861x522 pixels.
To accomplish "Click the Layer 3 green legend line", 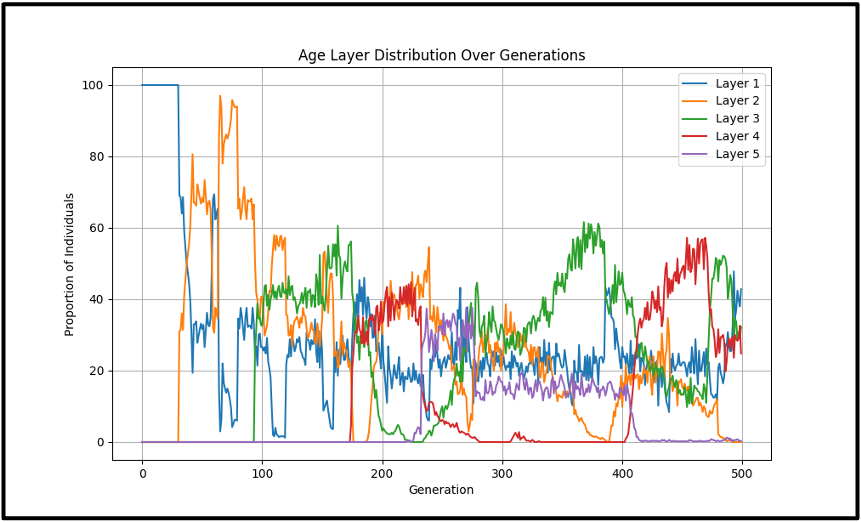I will click(695, 119).
